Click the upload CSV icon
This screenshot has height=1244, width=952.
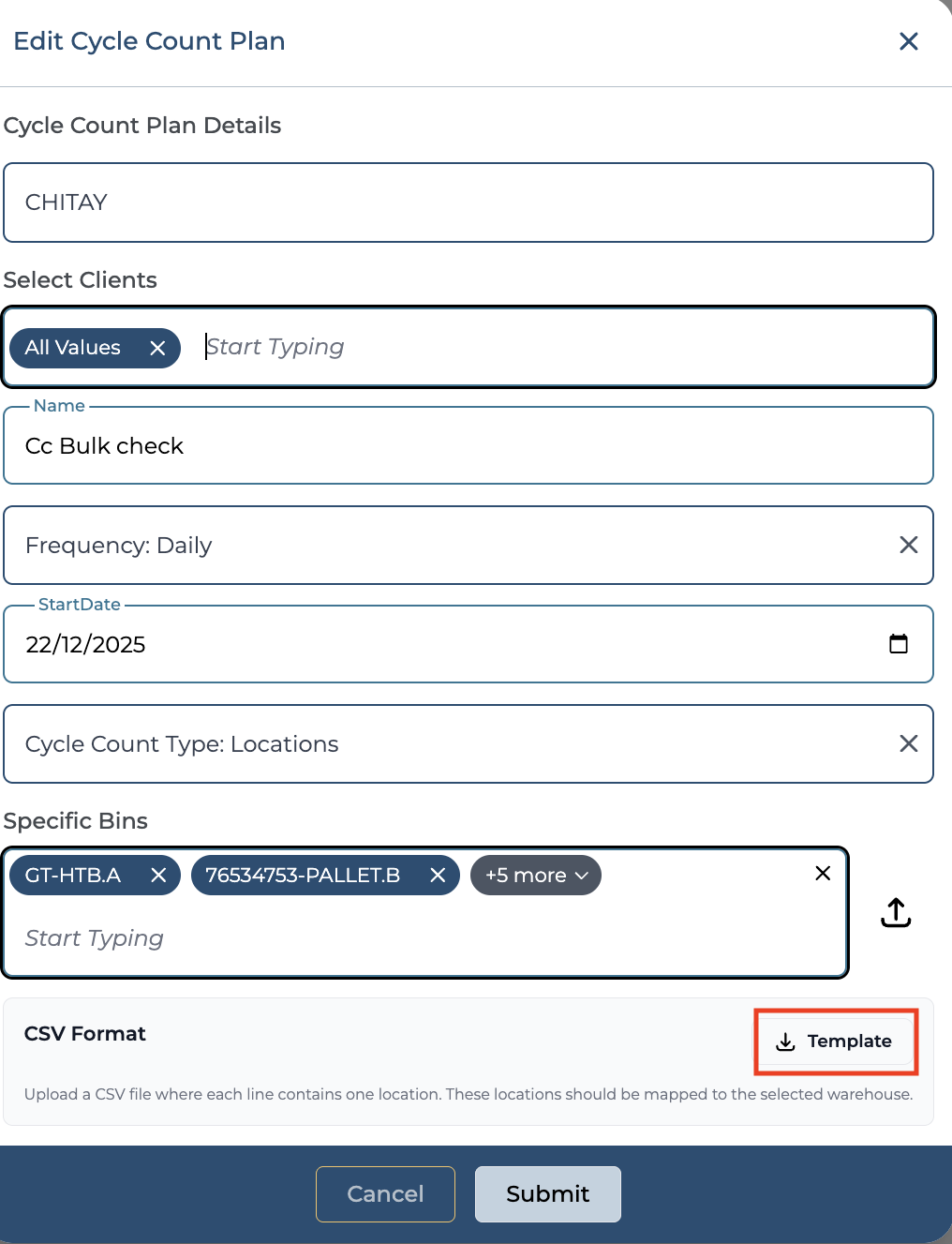896,912
